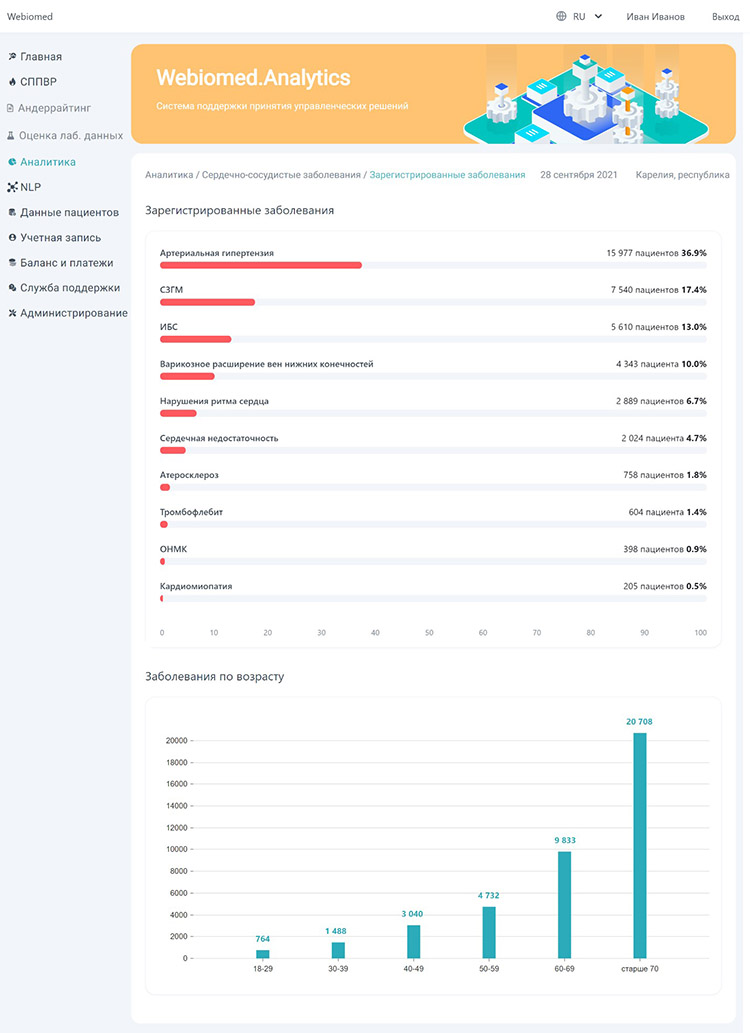Open the Аналитика menu item
The width and height of the screenshot is (750, 1033).
(47, 161)
